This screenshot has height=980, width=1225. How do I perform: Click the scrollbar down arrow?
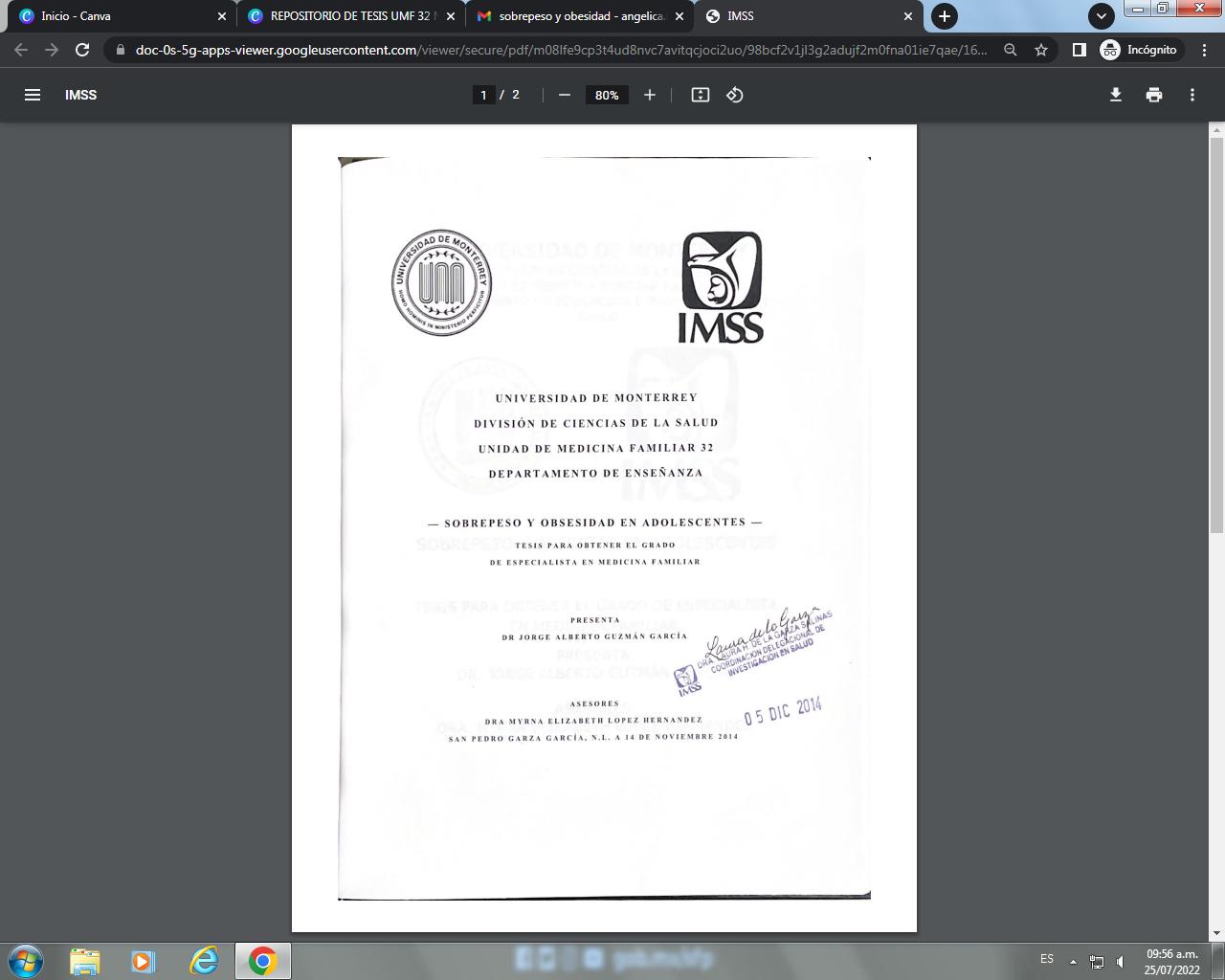click(x=1217, y=933)
